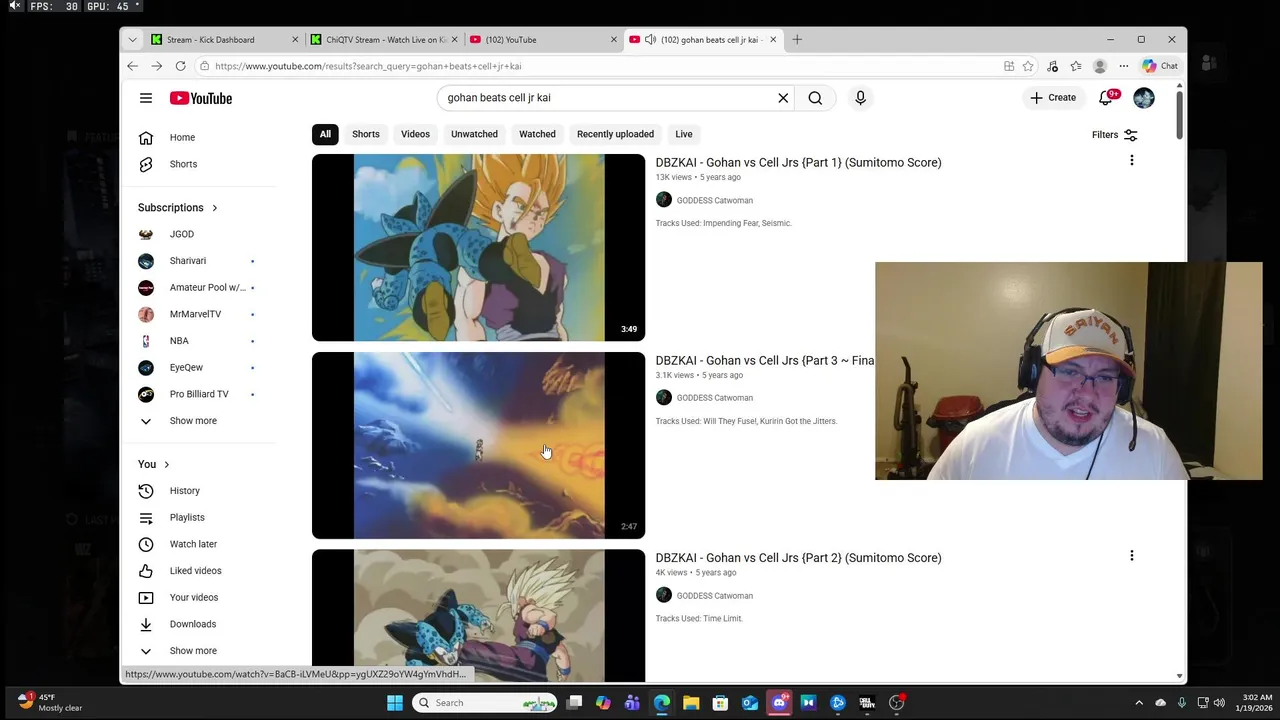
Task: Open YouTube notifications bell
Action: pos(1106,98)
